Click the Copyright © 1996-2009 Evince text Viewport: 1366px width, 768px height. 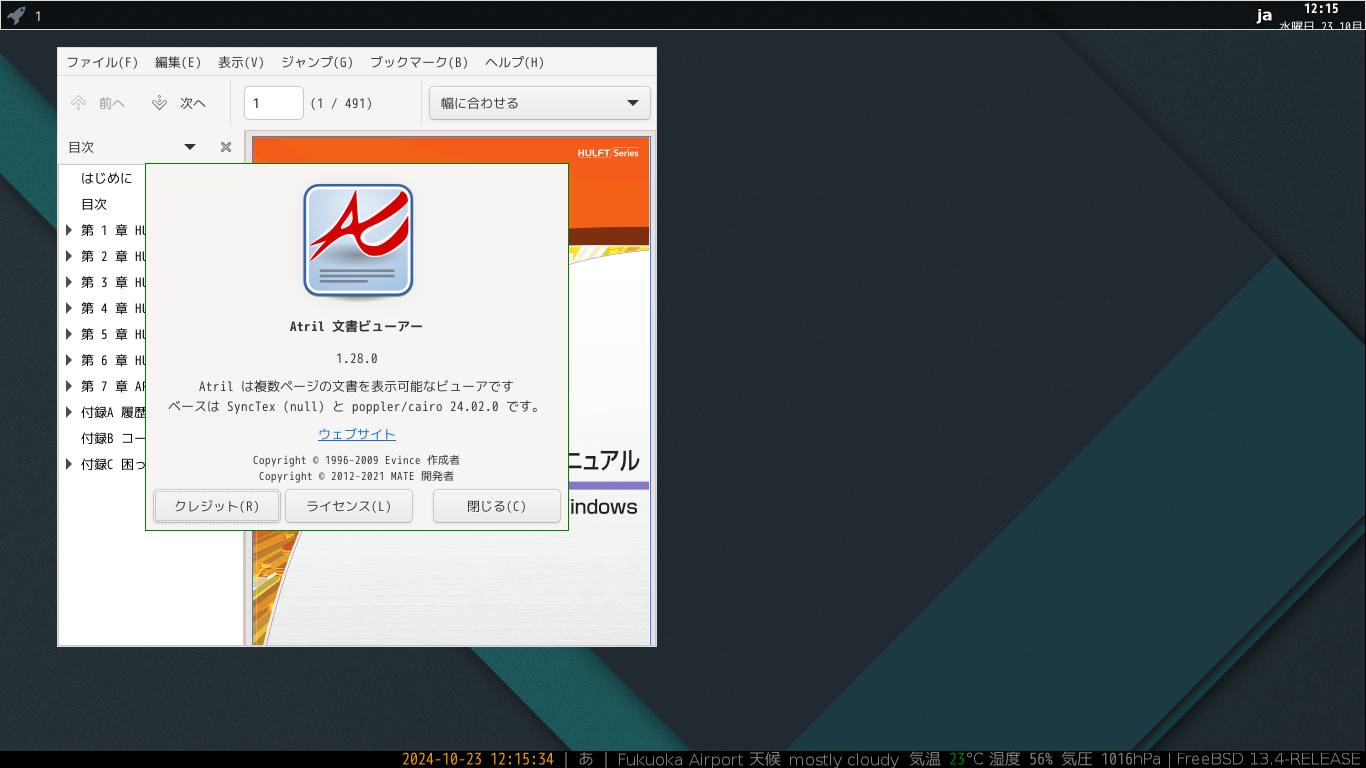tap(356, 461)
